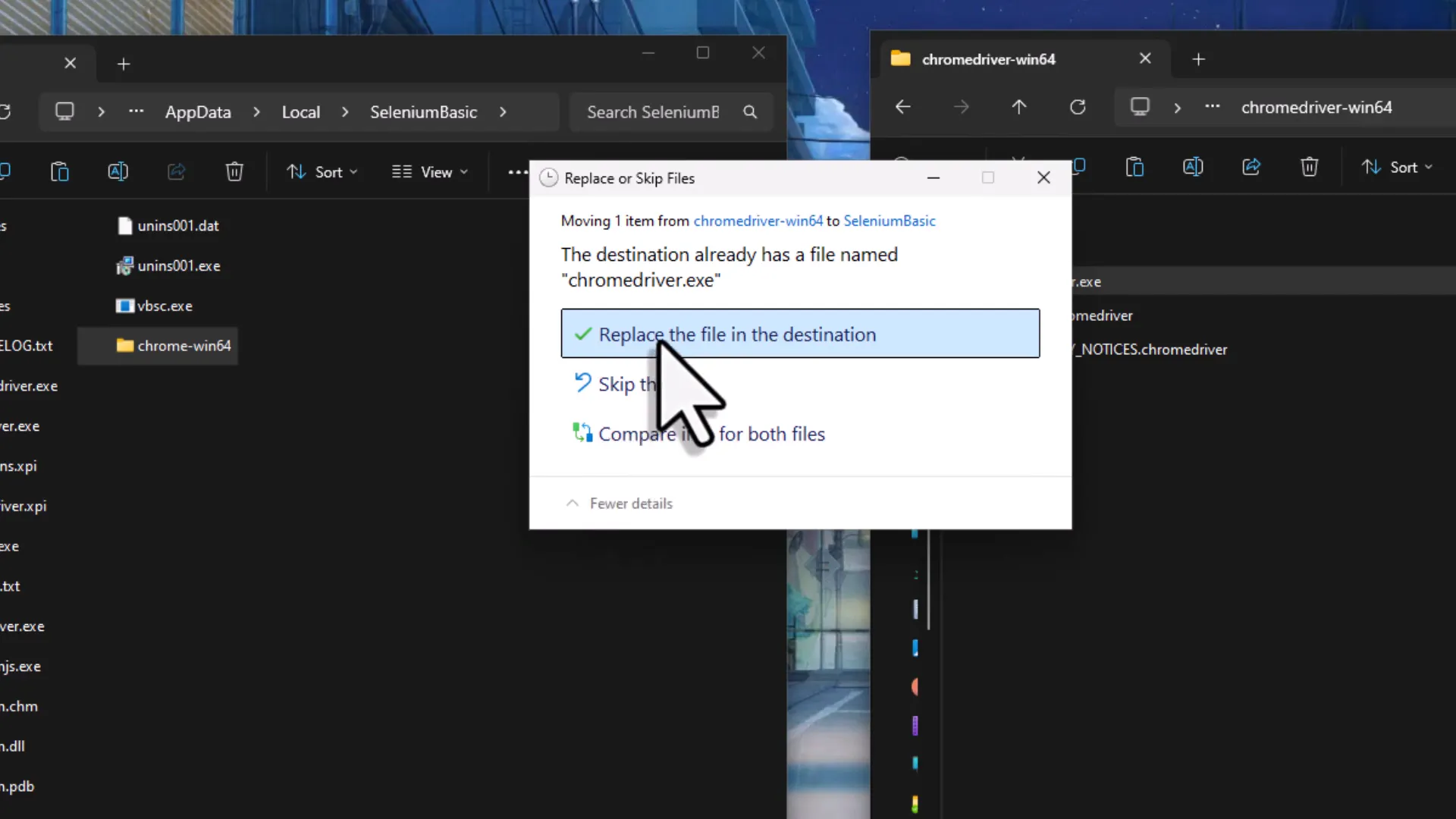Open the chrome-win64 folder
The width and height of the screenshot is (1456, 819).
pos(184,346)
